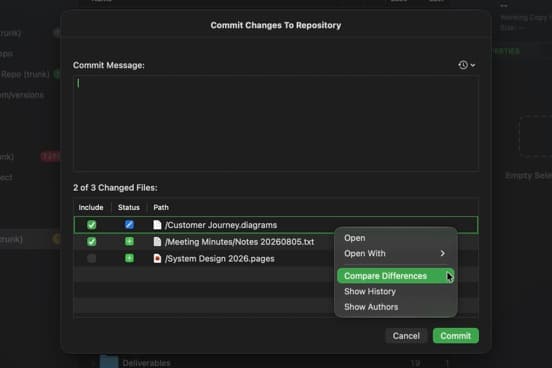
Task: Choose Open from the context menu
Action: coord(395,238)
